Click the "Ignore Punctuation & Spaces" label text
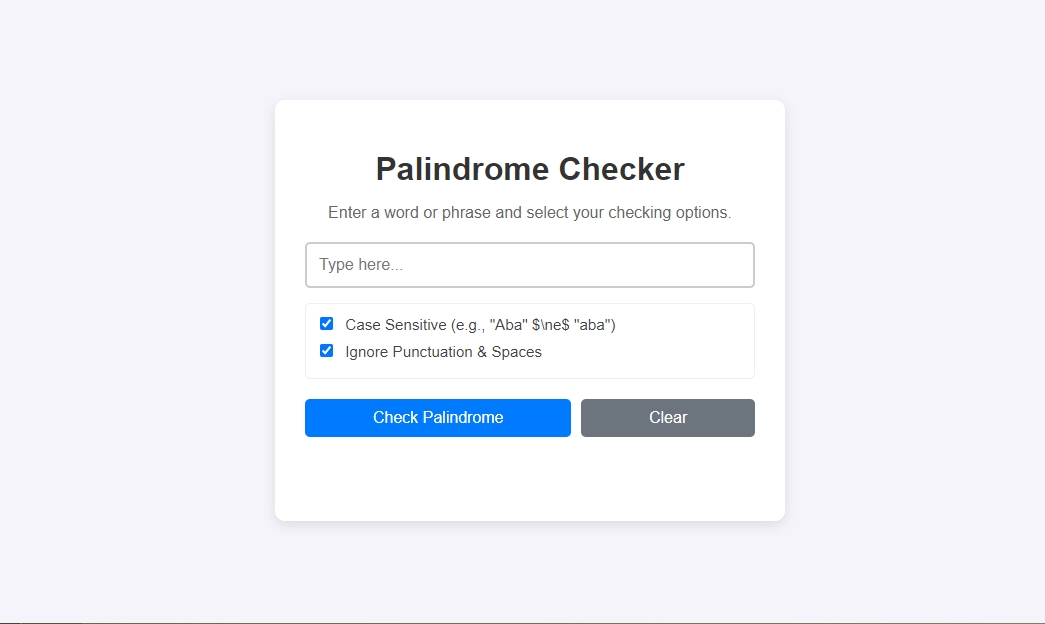Viewport: 1045px width, 624px height. tap(443, 352)
